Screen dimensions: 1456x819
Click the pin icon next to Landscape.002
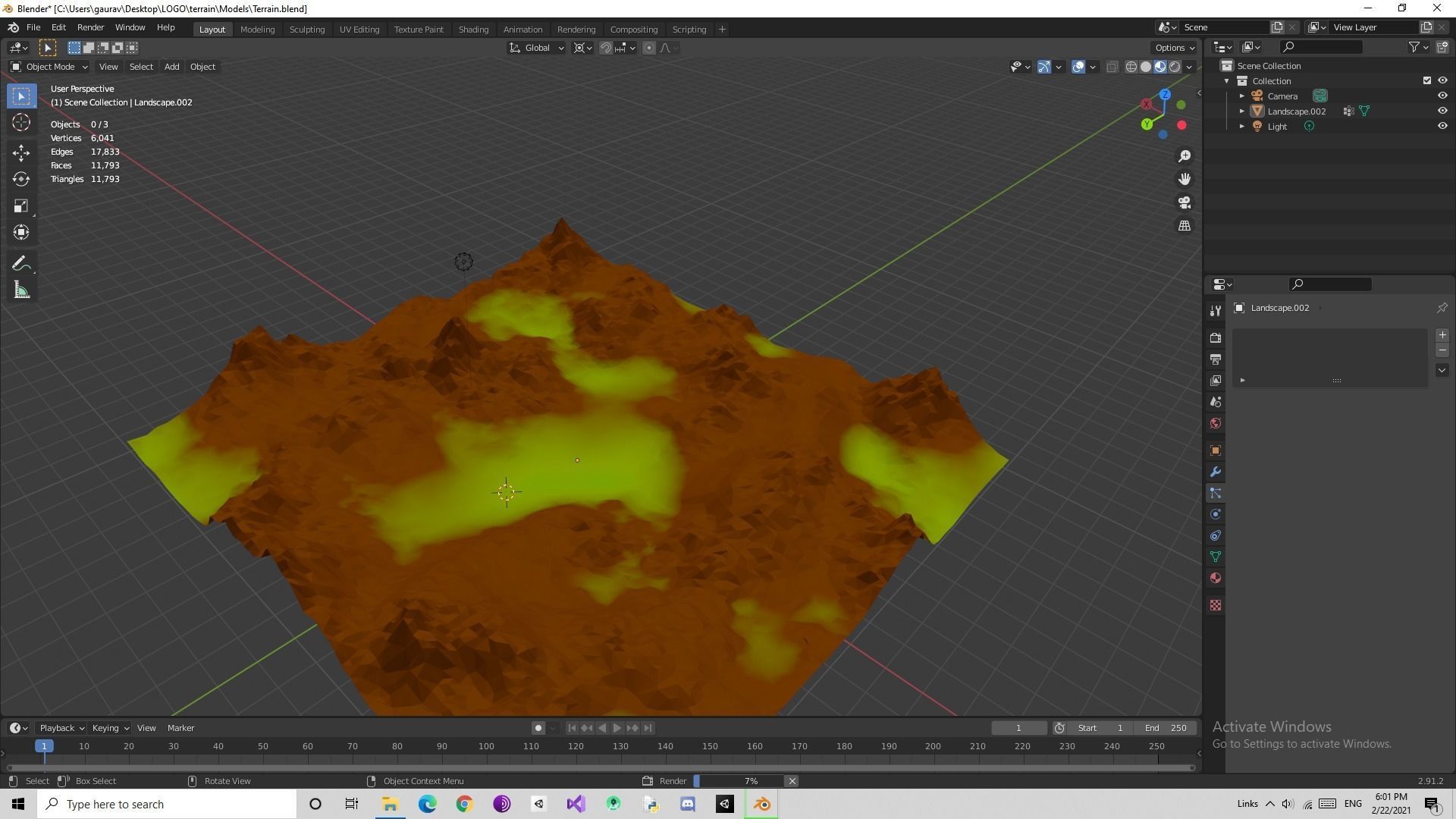[x=1442, y=308]
